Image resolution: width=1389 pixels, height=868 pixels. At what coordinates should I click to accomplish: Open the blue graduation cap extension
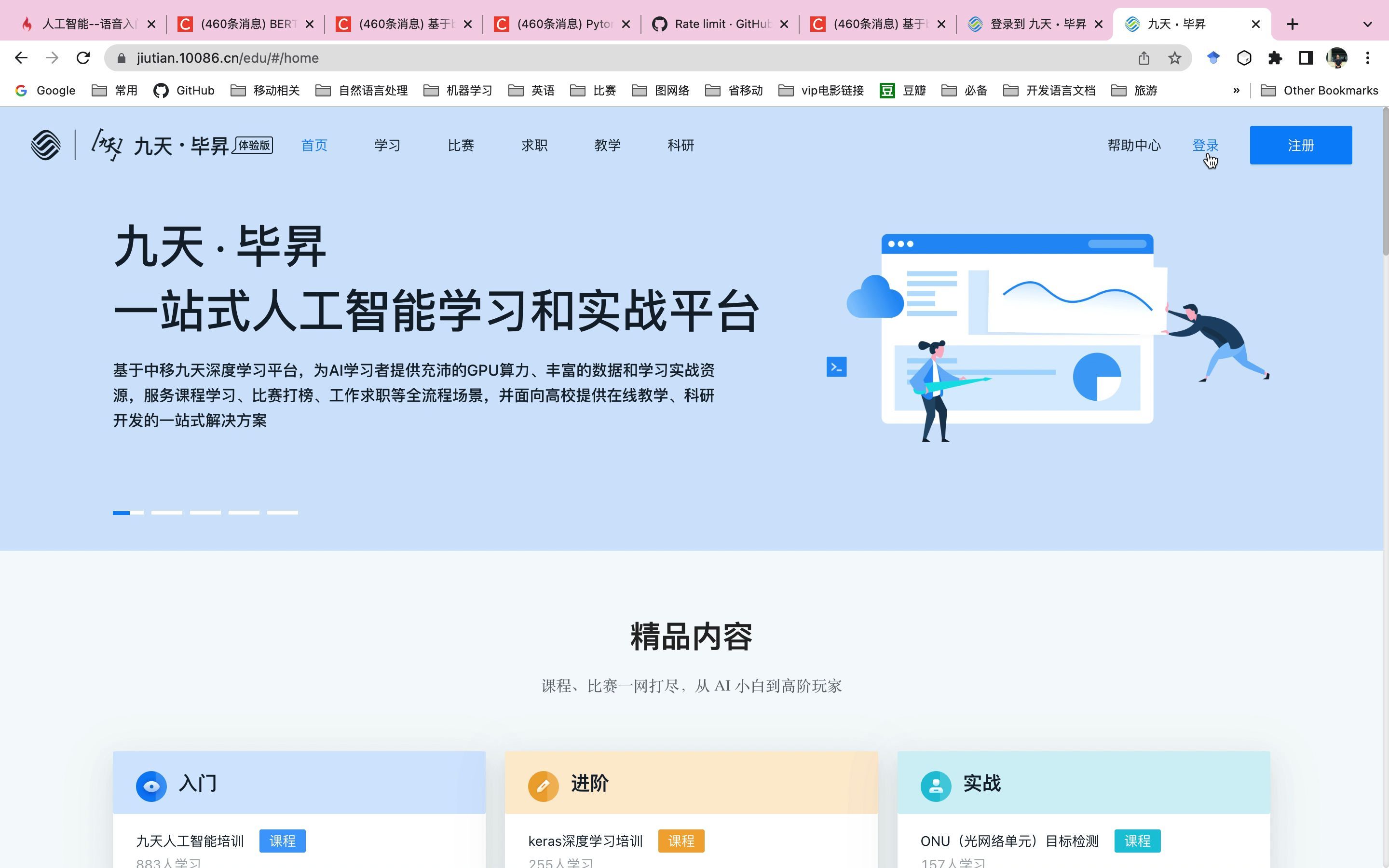coord(1213,58)
